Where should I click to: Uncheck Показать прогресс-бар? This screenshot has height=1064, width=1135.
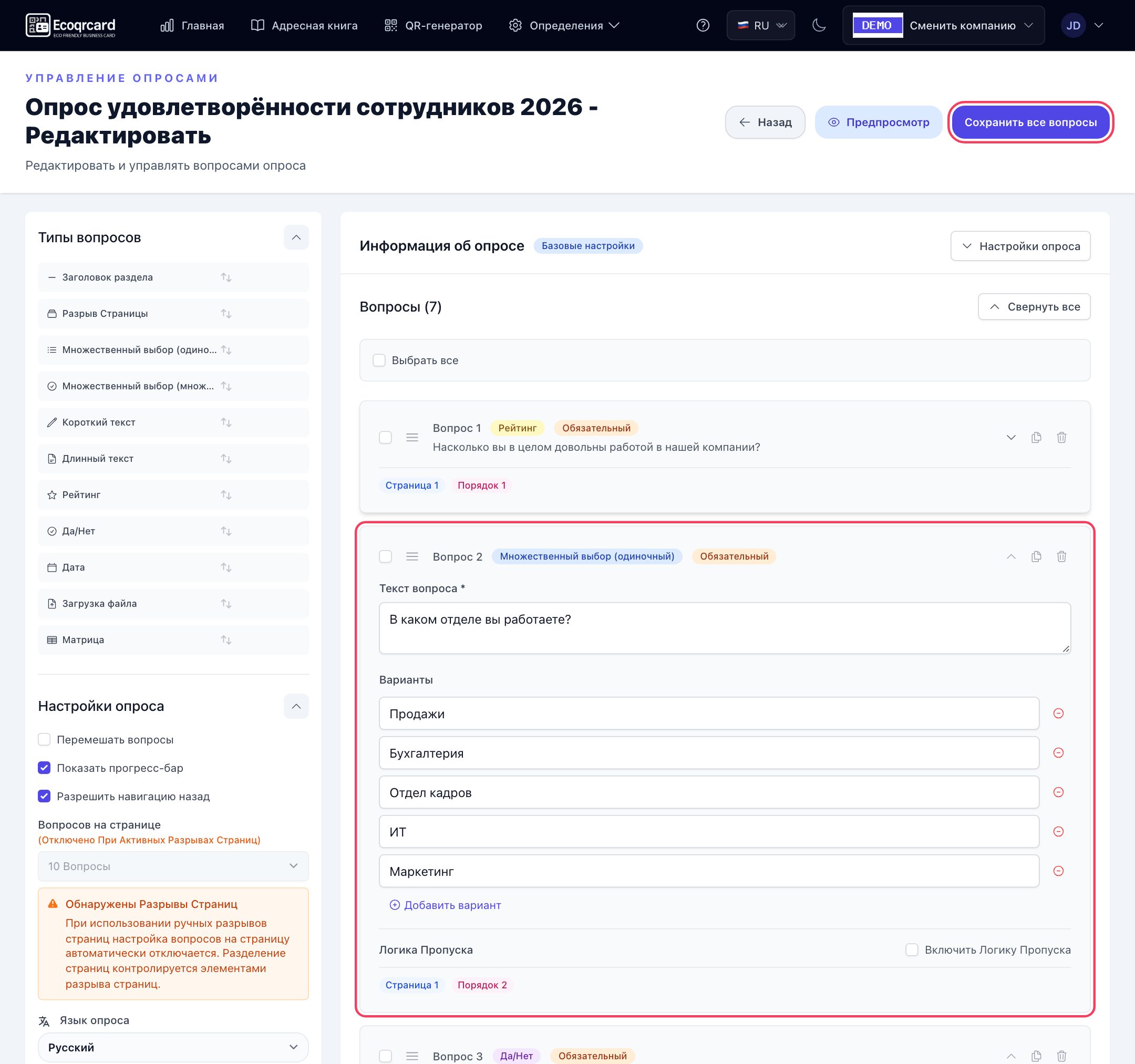click(44, 768)
